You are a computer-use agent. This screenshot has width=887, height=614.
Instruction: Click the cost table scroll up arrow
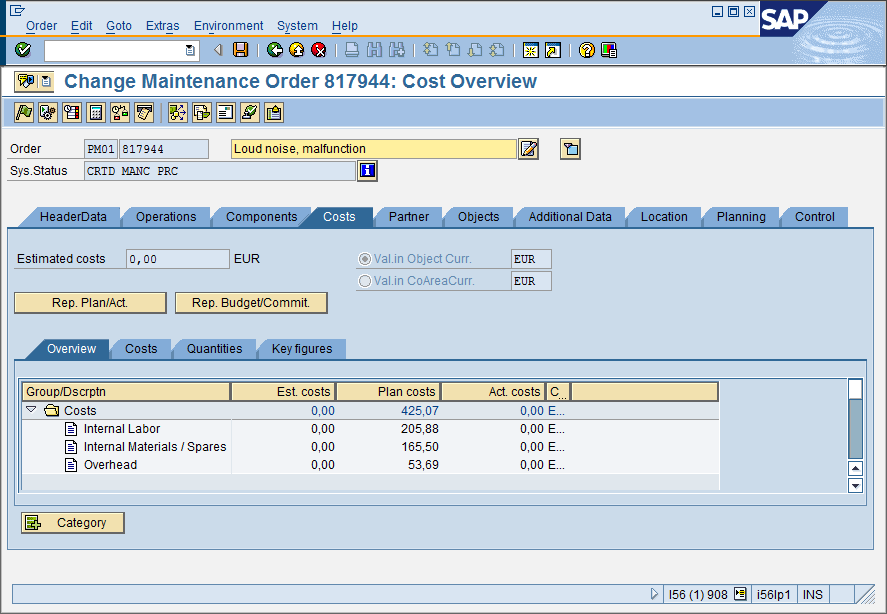[855, 469]
